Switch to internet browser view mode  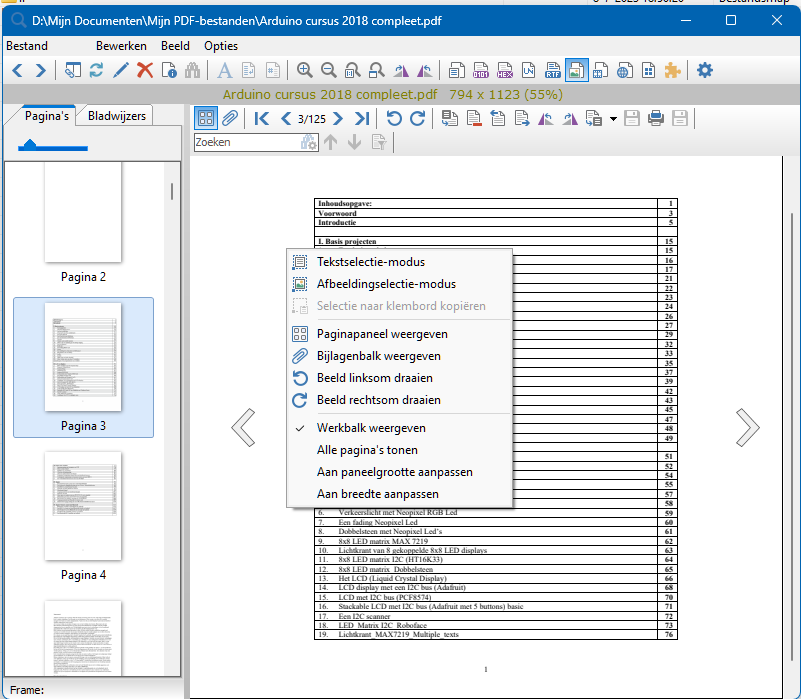[624, 71]
